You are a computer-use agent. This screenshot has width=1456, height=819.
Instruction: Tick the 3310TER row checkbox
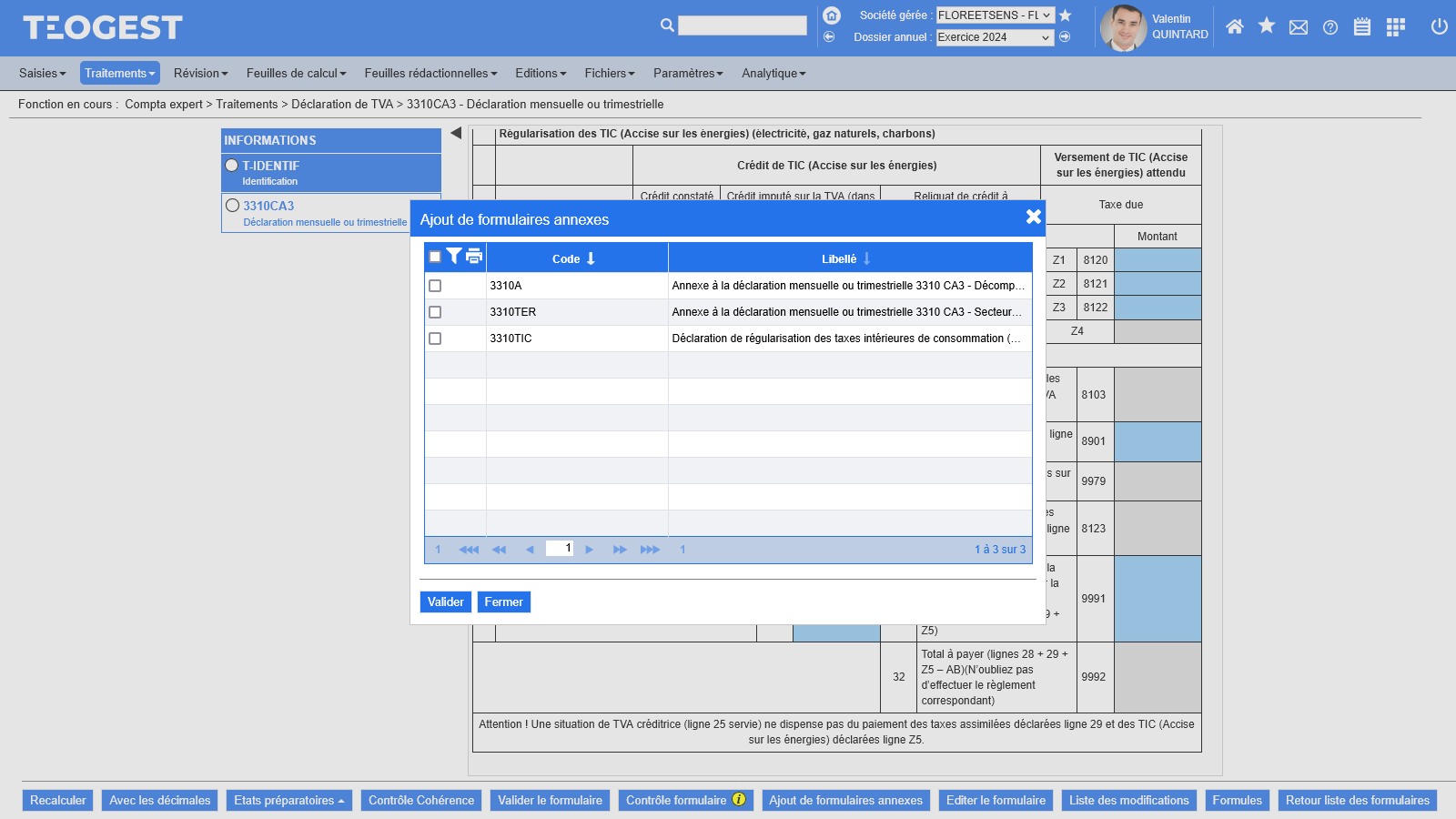[435, 312]
